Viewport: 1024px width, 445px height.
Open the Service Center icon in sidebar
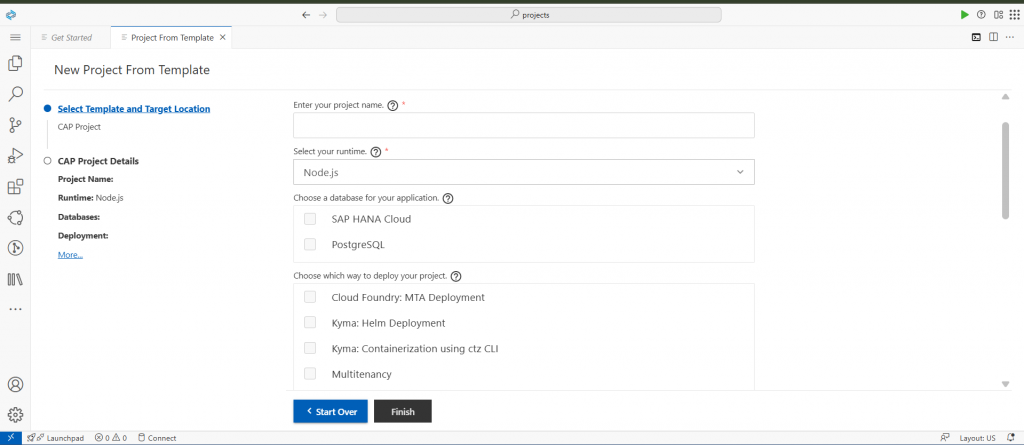(x=15, y=217)
